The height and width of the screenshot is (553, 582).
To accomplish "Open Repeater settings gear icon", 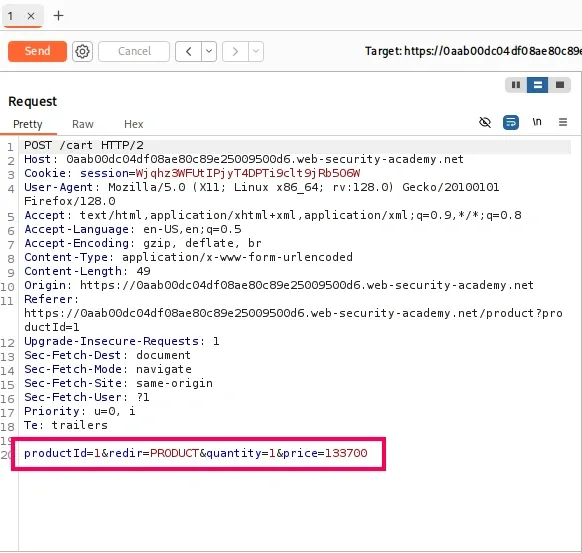I will pos(82,51).
